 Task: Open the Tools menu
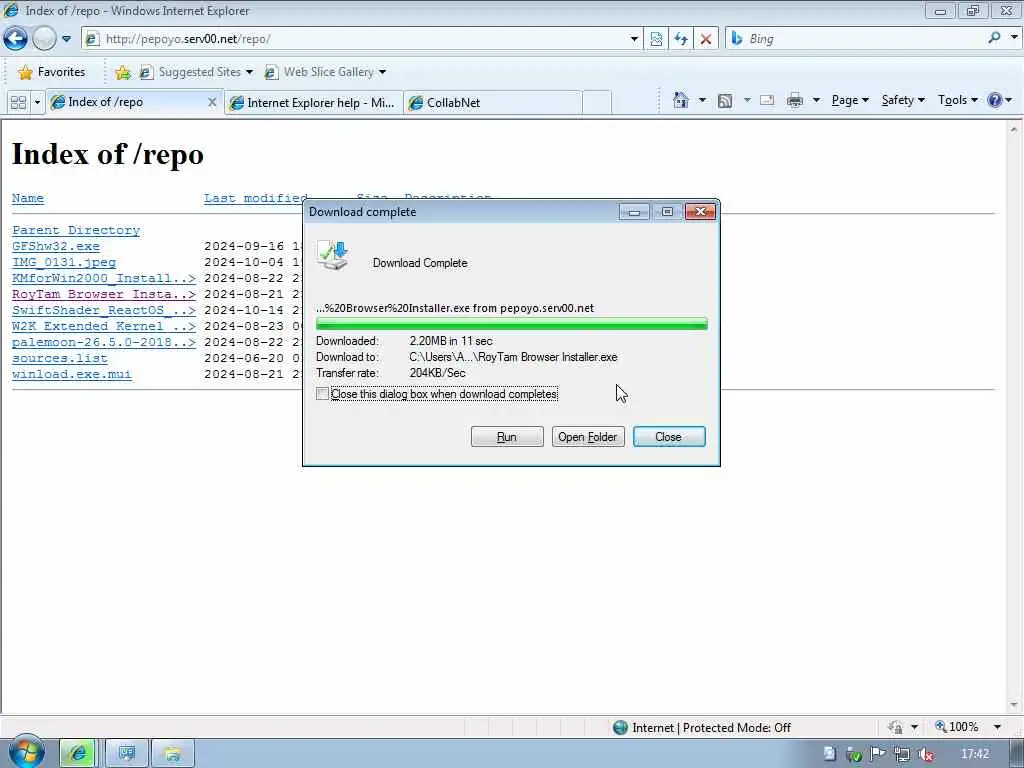pos(958,101)
